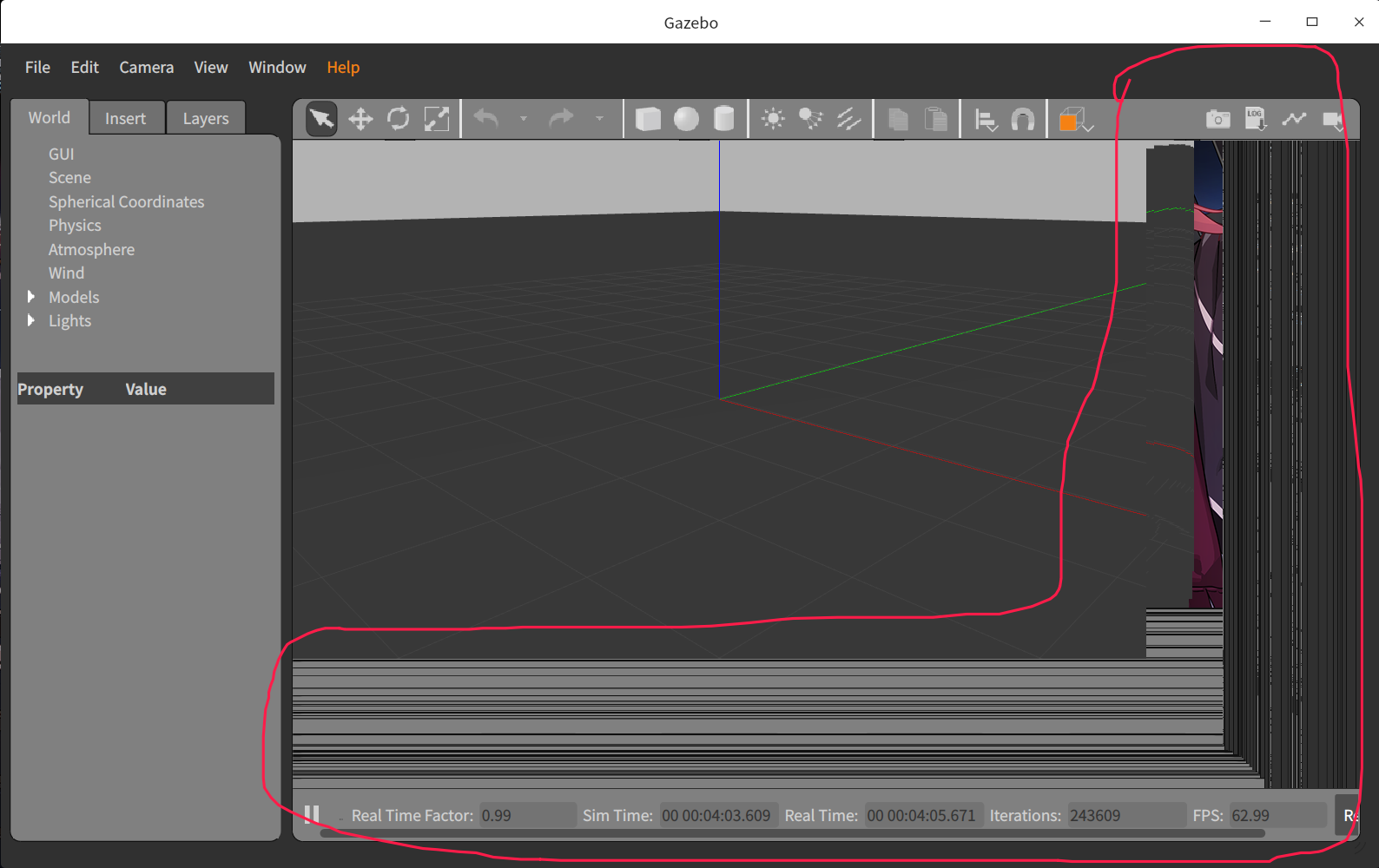Image resolution: width=1379 pixels, height=868 pixels.
Task: Minimize the Gazebo window
Action: 1265,22
